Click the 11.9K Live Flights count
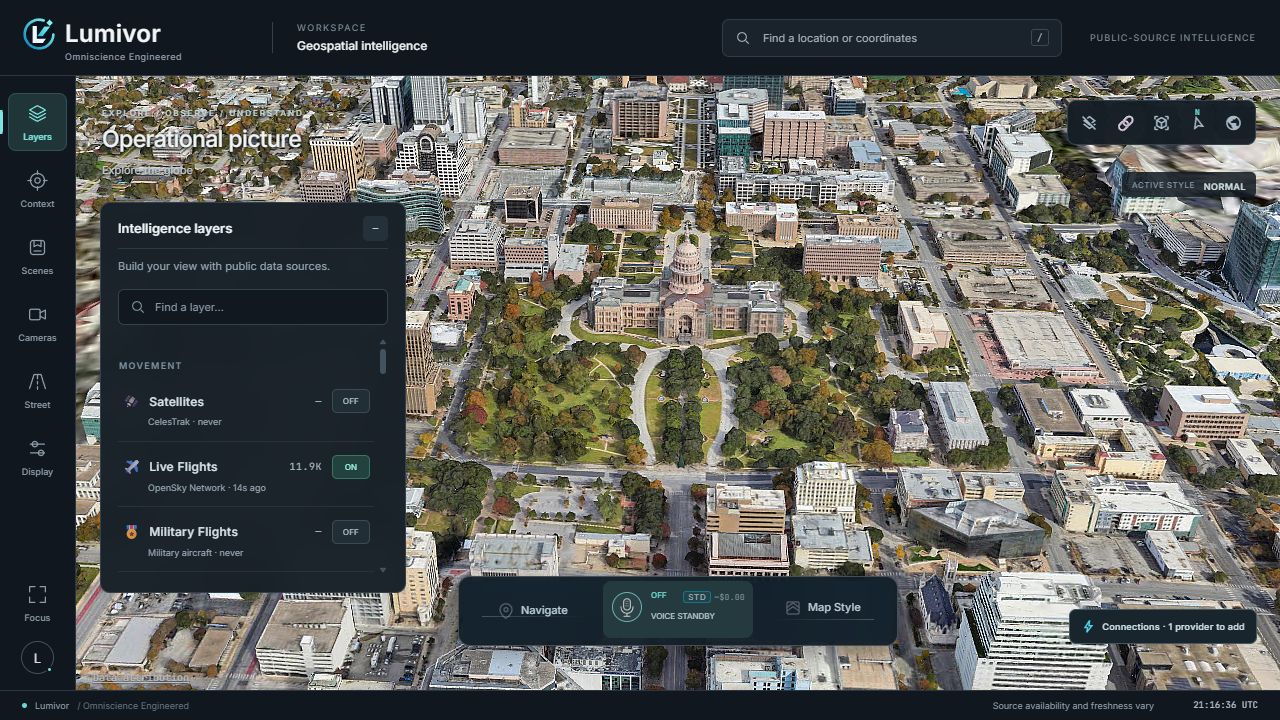The height and width of the screenshot is (720, 1280). pos(305,467)
